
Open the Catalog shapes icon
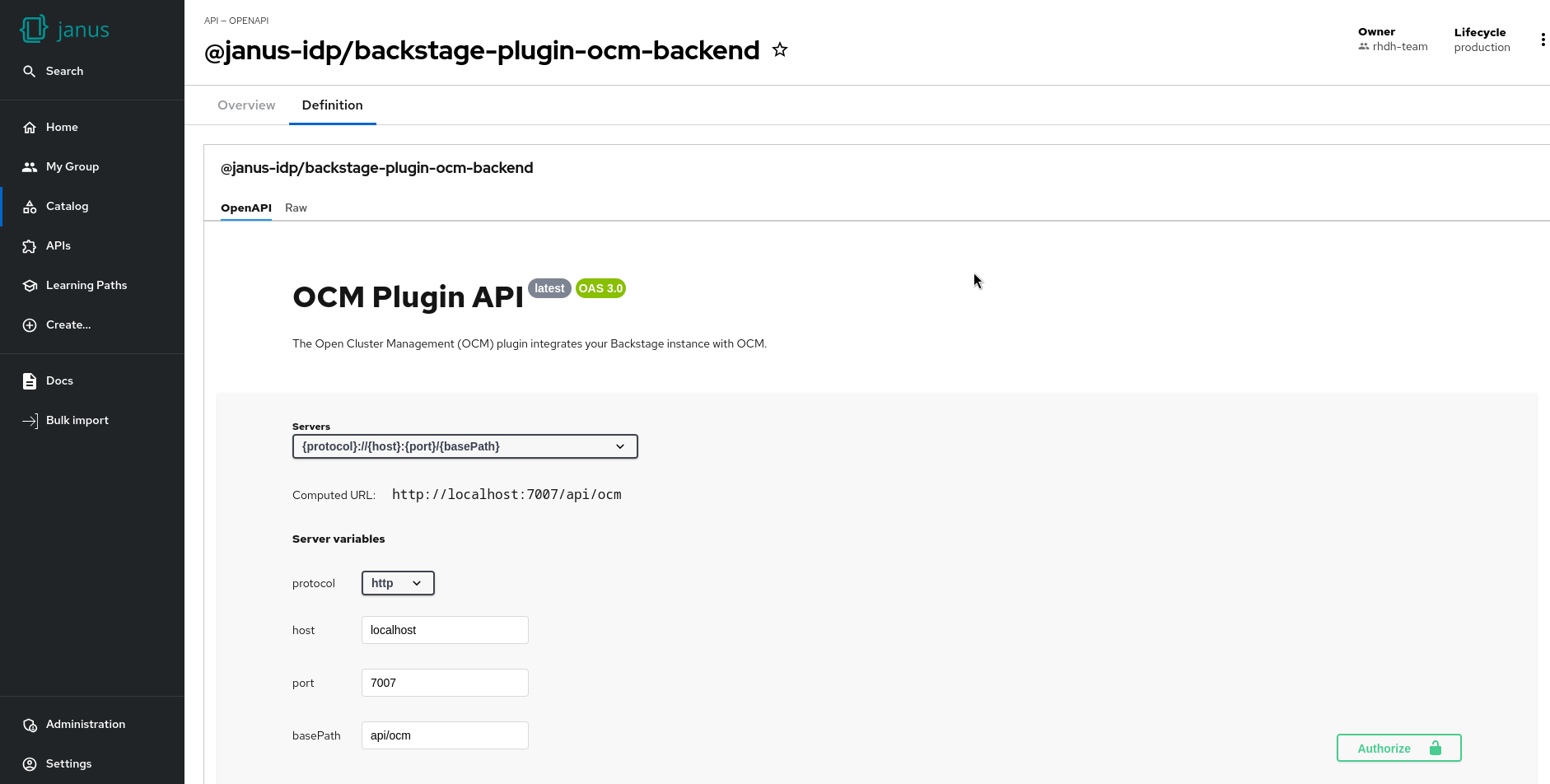click(x=30, y=207)
